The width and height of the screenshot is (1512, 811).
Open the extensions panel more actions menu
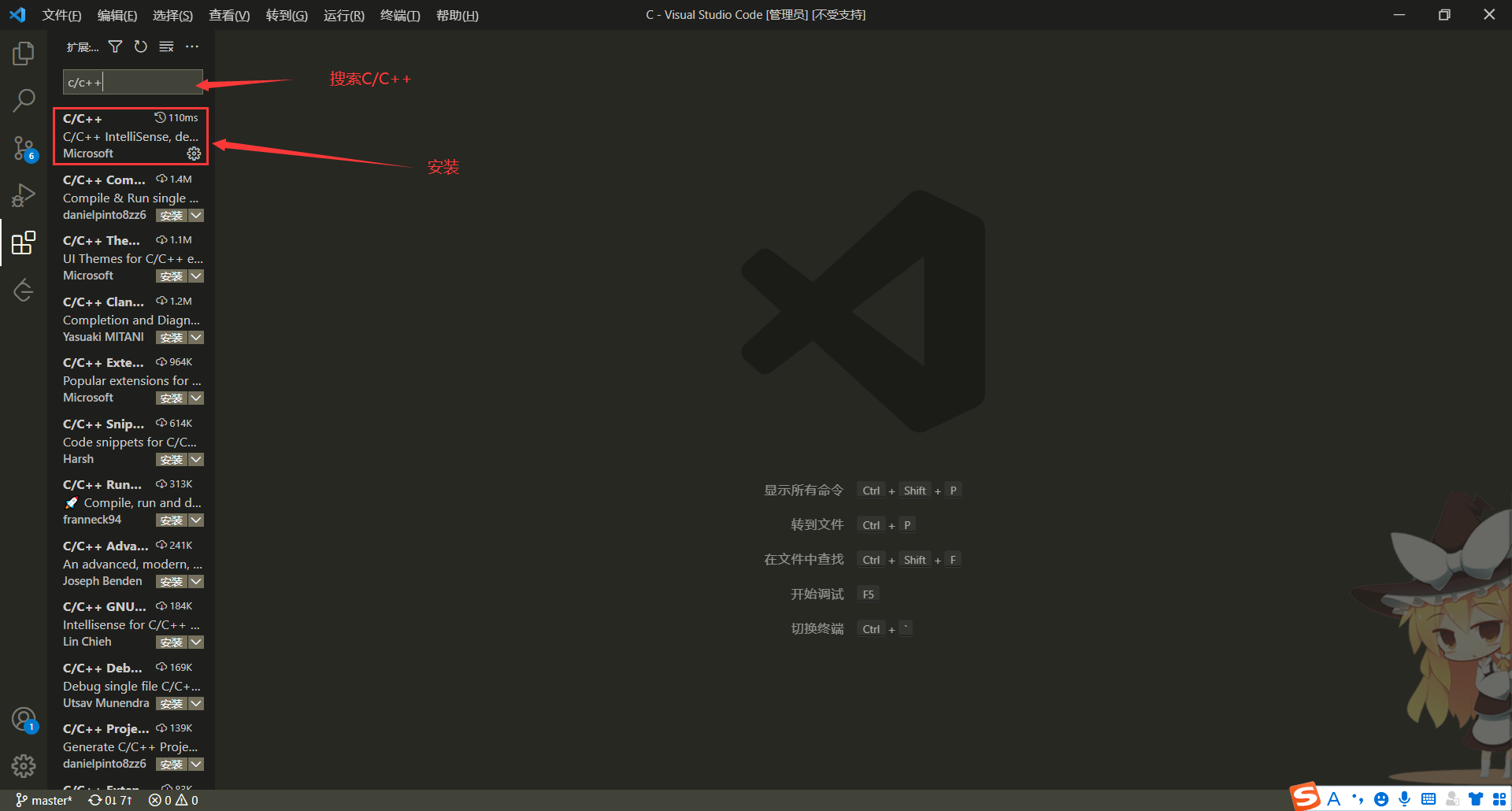[x=192, y=47]
